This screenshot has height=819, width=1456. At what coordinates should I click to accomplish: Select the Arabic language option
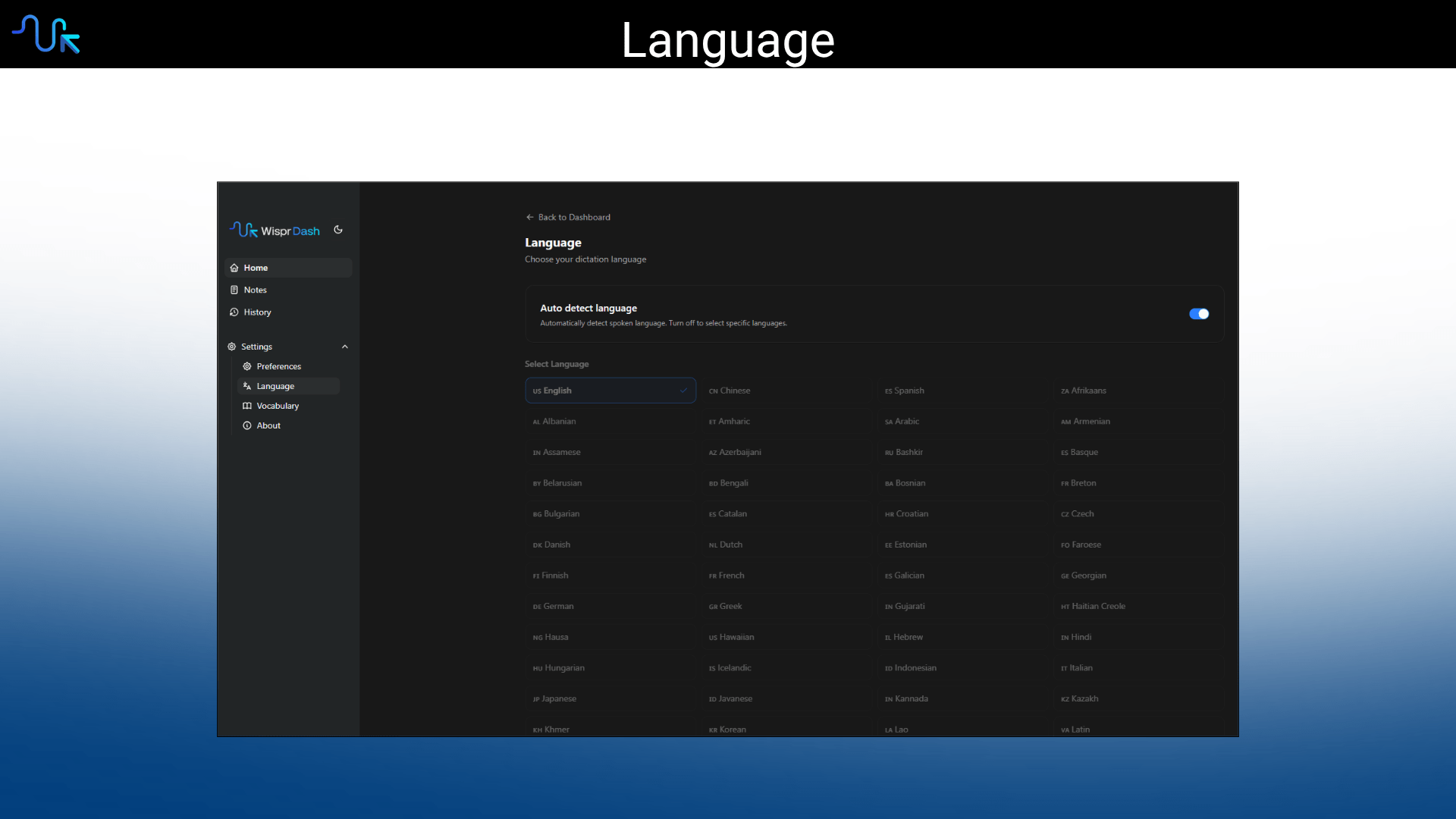(x=962, y=422)
